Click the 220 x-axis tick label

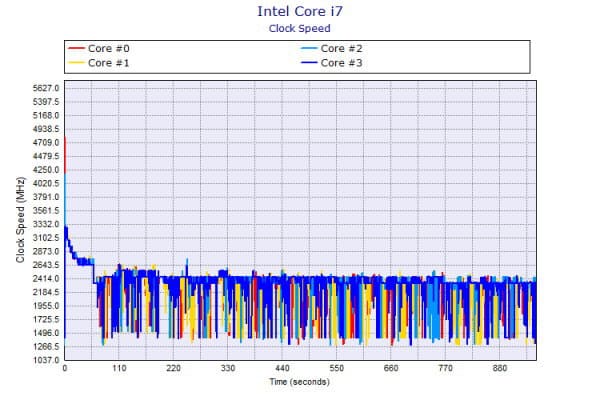[173, 368]
